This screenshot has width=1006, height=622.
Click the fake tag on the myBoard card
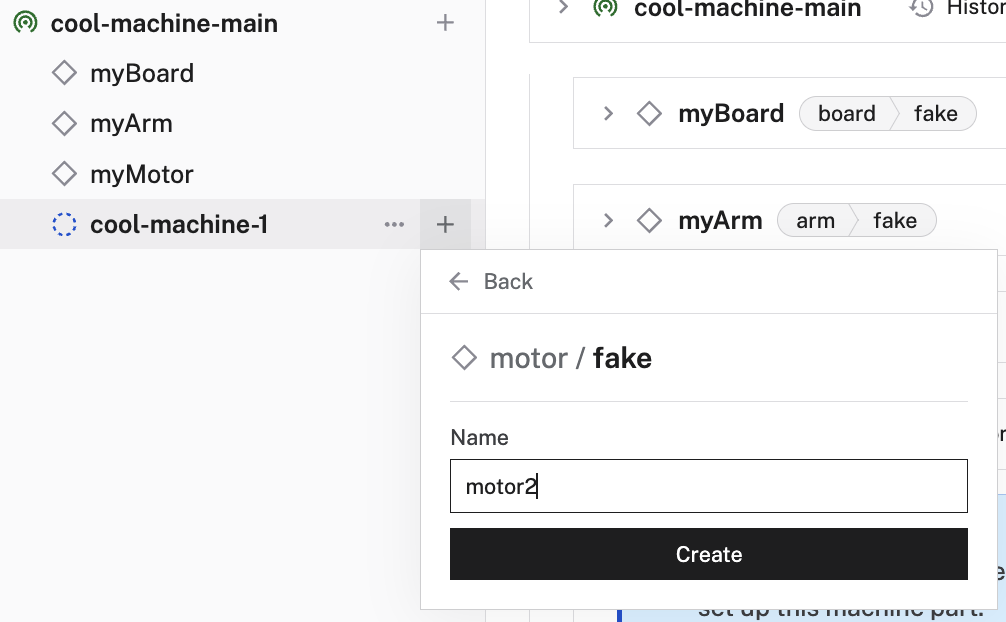[x=934, y=113]
